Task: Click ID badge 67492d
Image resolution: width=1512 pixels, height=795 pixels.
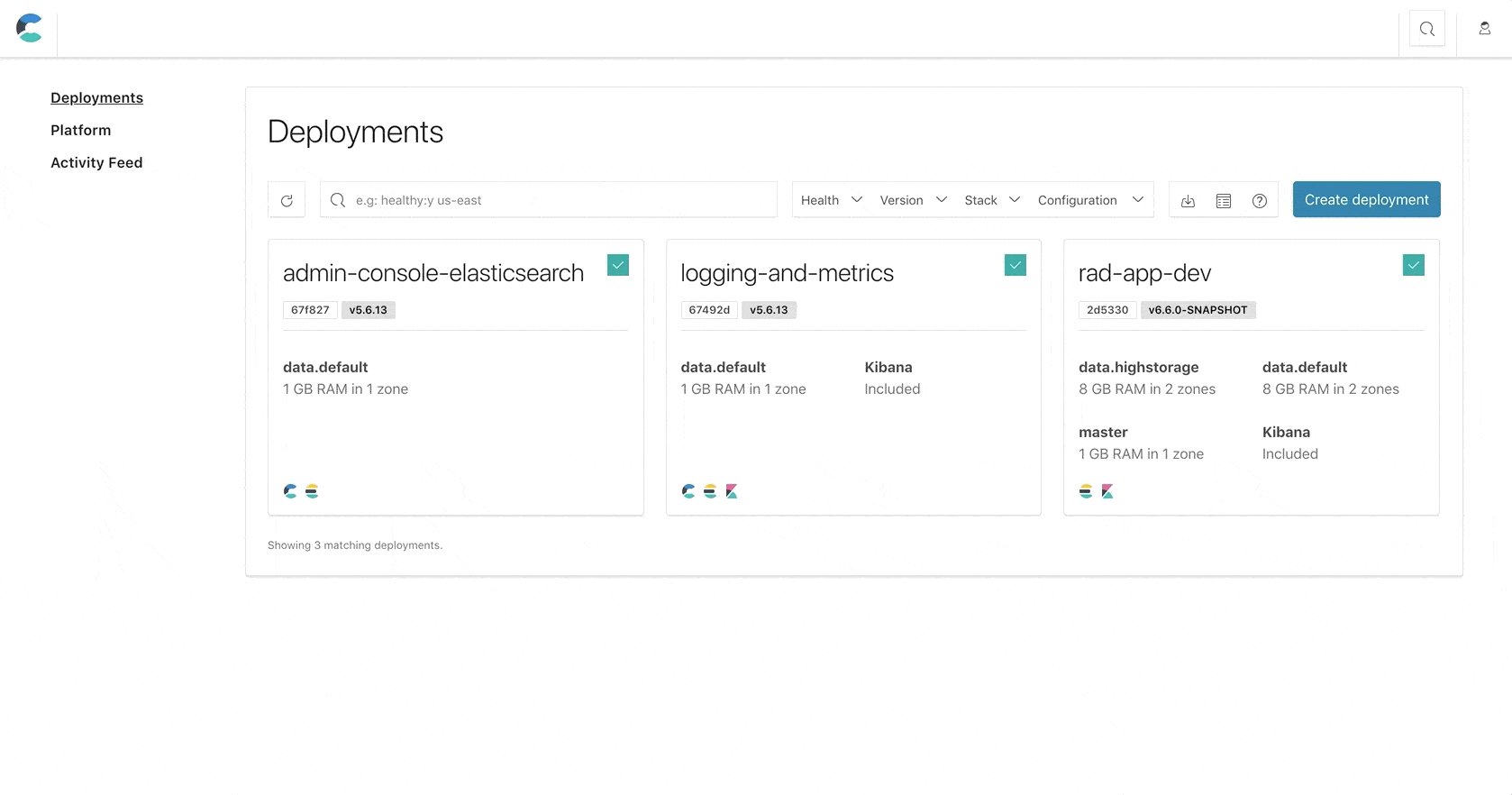Action: coord(709,310)
